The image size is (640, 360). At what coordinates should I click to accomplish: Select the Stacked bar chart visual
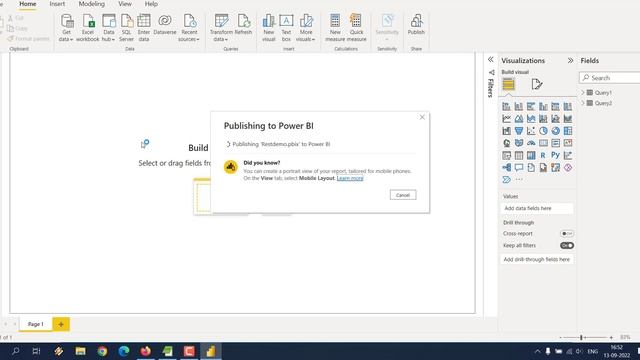tap(507, 107)
